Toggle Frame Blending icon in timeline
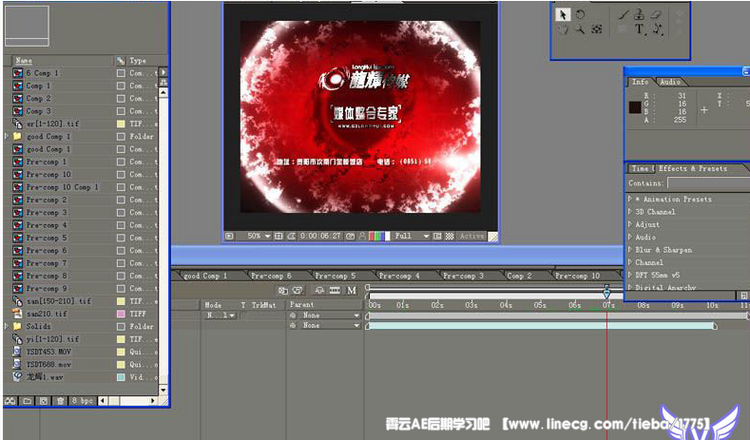The width and height of the screenshot is (750, 440). (335, 290)
